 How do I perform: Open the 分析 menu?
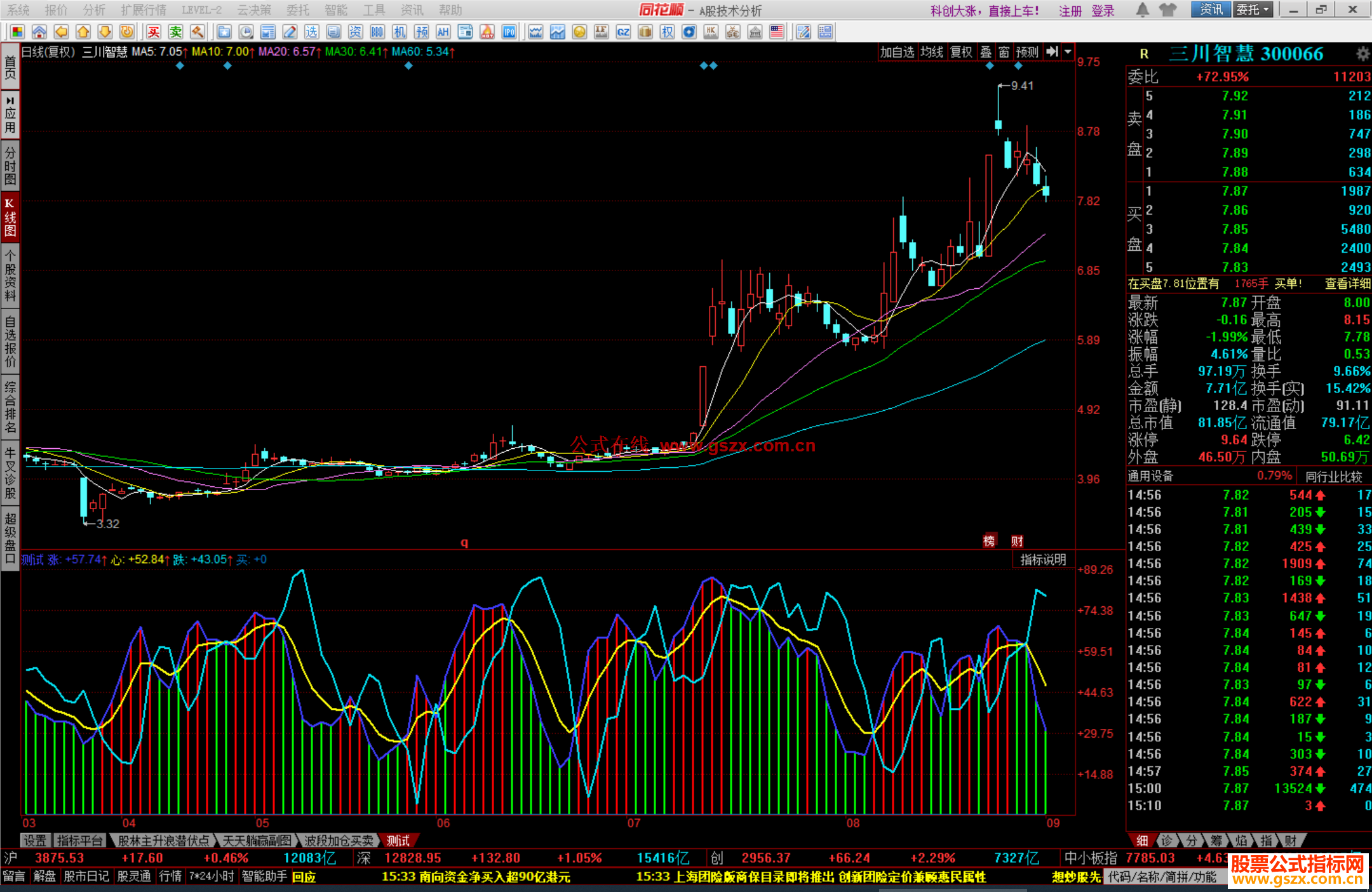coord(94,10)
